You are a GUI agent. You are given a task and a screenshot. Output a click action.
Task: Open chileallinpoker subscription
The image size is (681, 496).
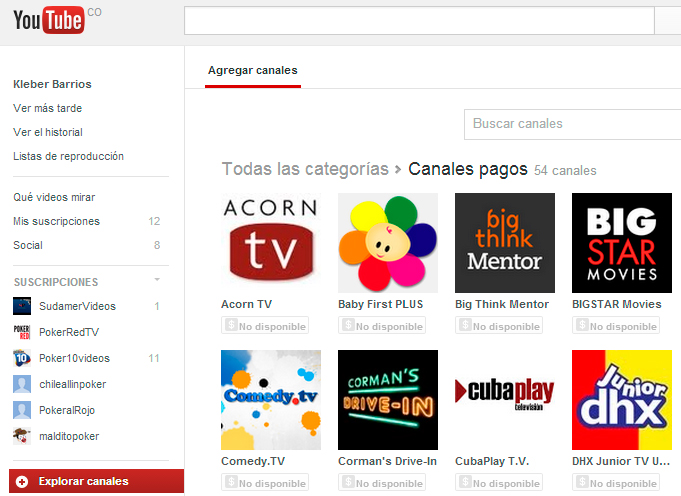tap(73, 384)
